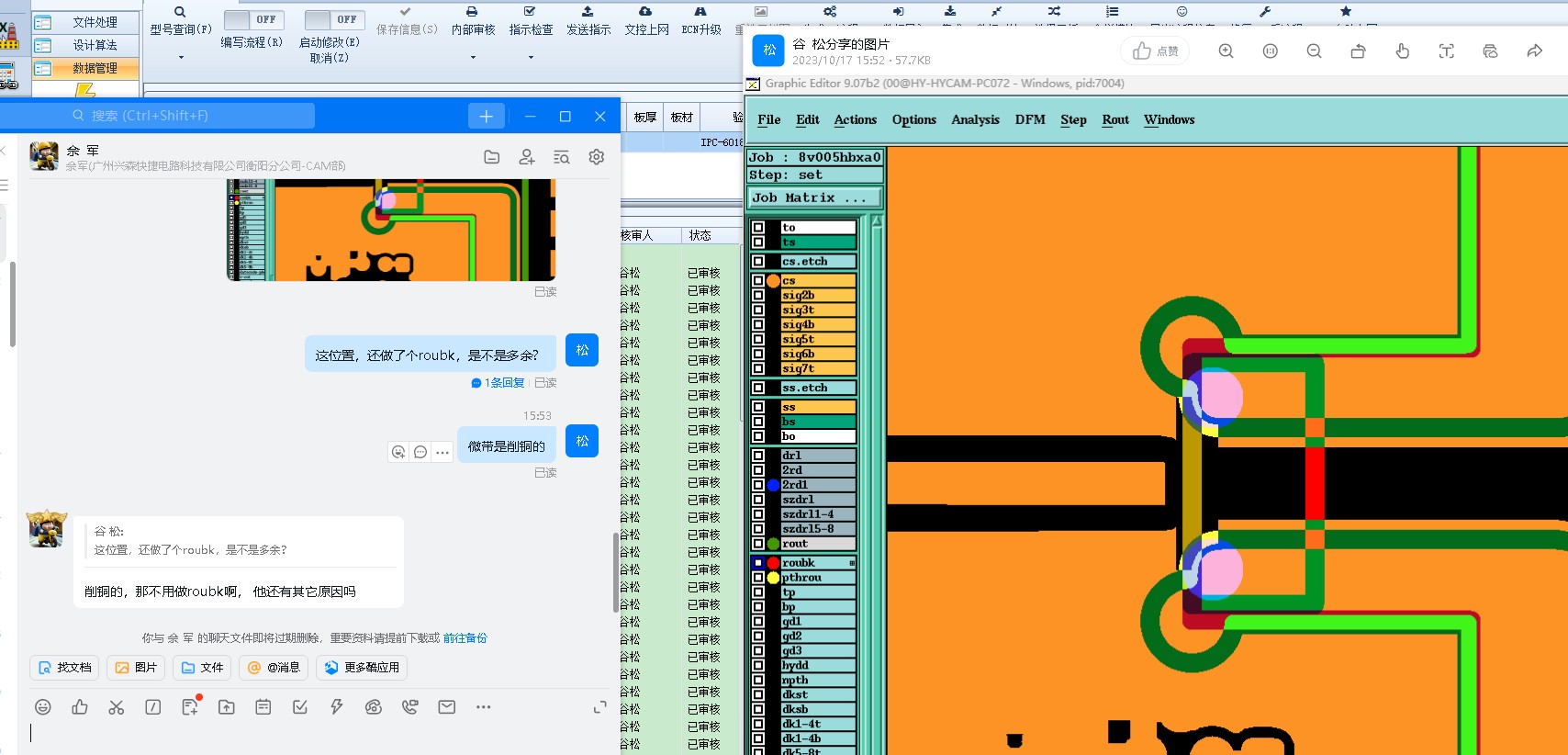
Task: Click the red color dot of roubk layer
Action: (773, 563)
